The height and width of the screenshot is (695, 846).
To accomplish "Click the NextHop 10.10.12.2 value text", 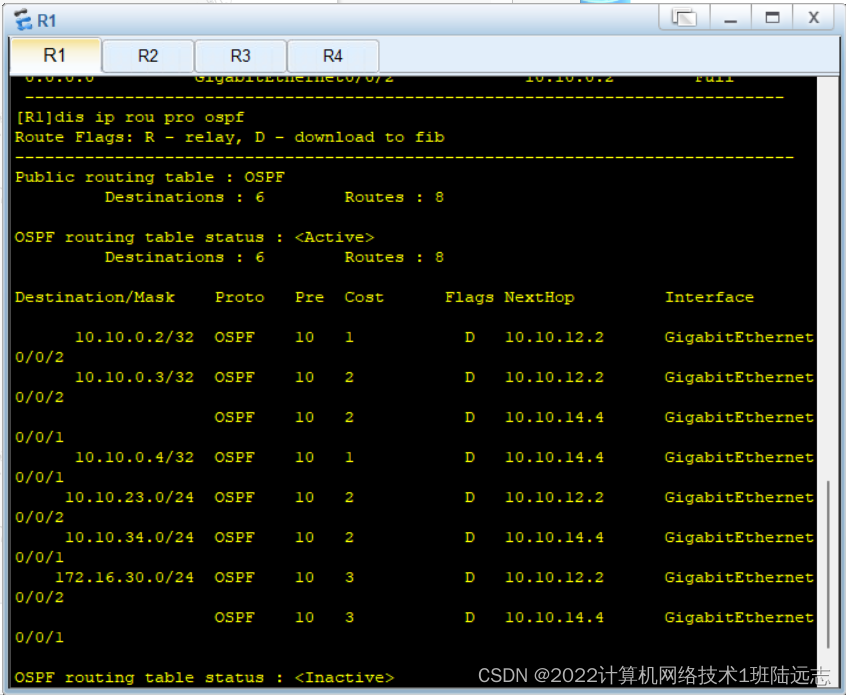I will tap(554, 337).
